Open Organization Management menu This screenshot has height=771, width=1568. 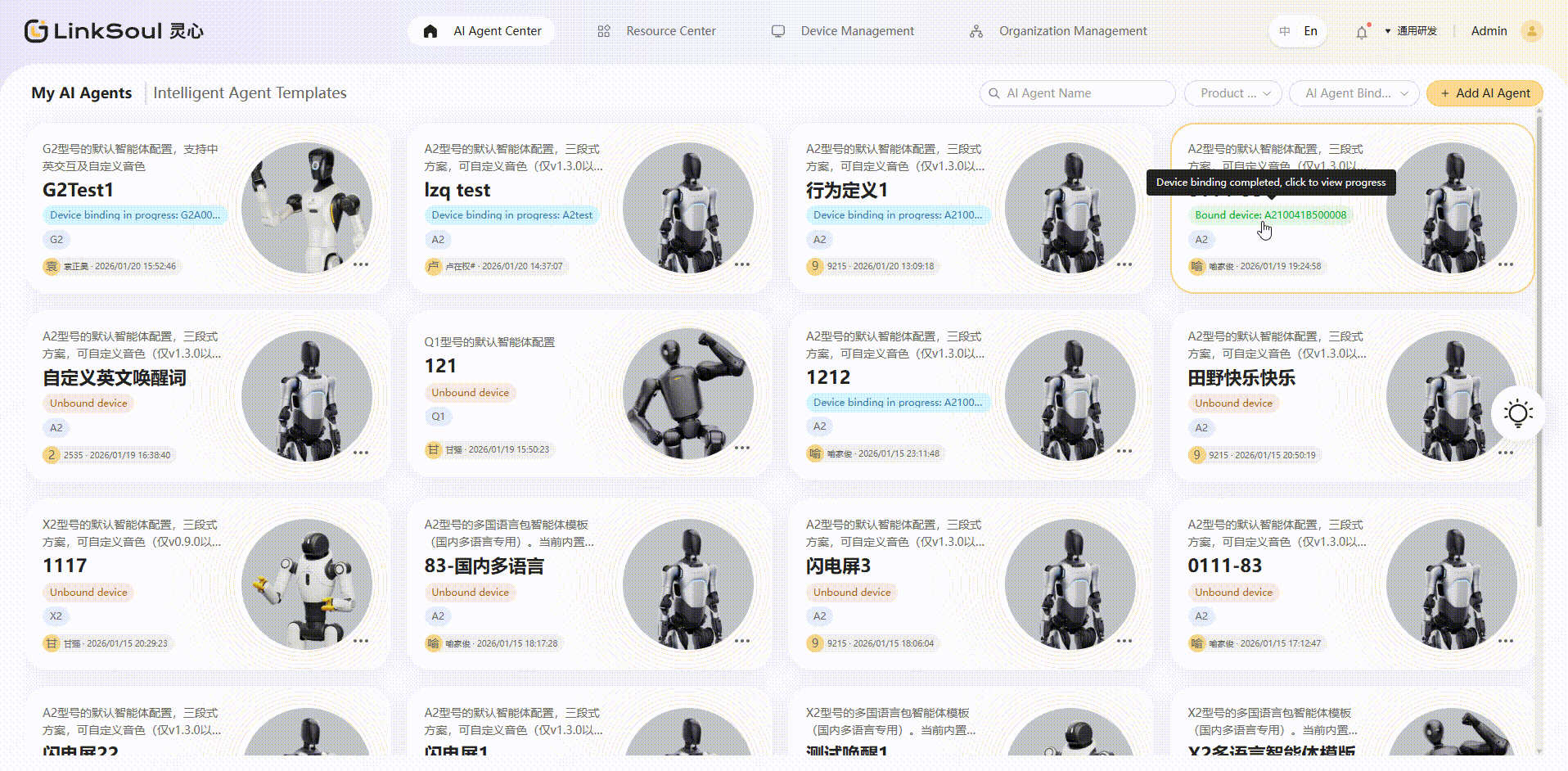[1059, 31]
